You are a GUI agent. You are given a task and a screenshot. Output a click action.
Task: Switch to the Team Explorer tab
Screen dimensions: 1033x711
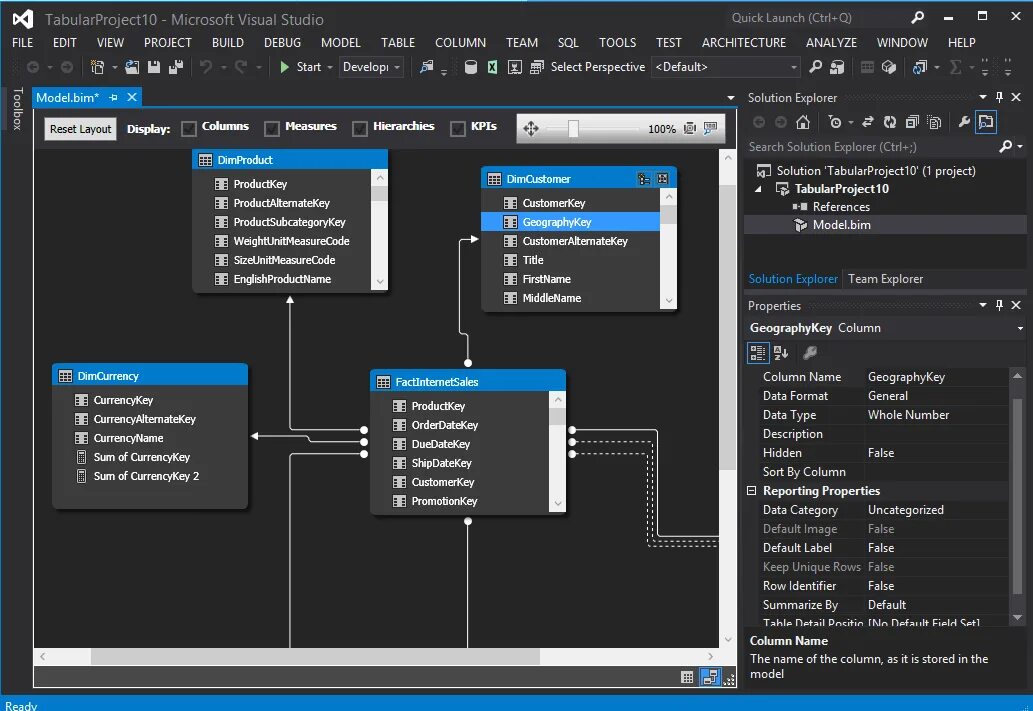885,279
